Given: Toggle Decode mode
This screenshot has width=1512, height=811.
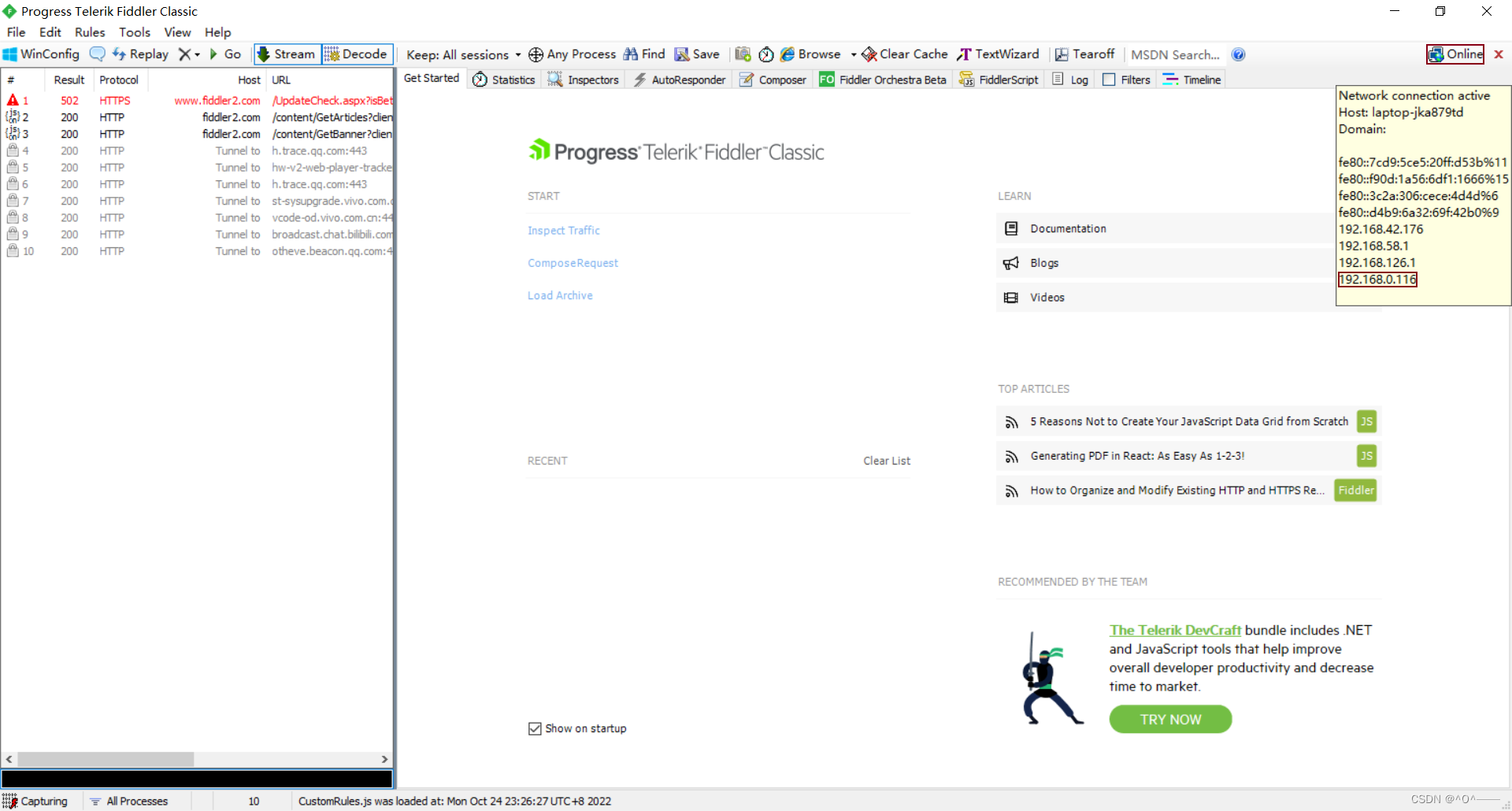Looking at the screenshot, I should (x=357, y=54).
